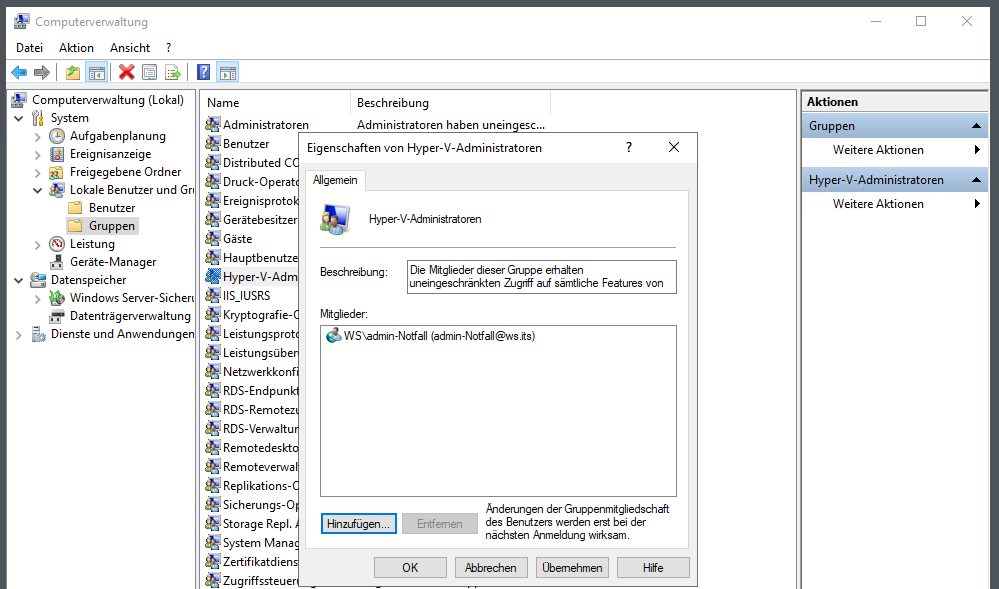Click the blue Help toolbar icon

click(x=204, y=73)
